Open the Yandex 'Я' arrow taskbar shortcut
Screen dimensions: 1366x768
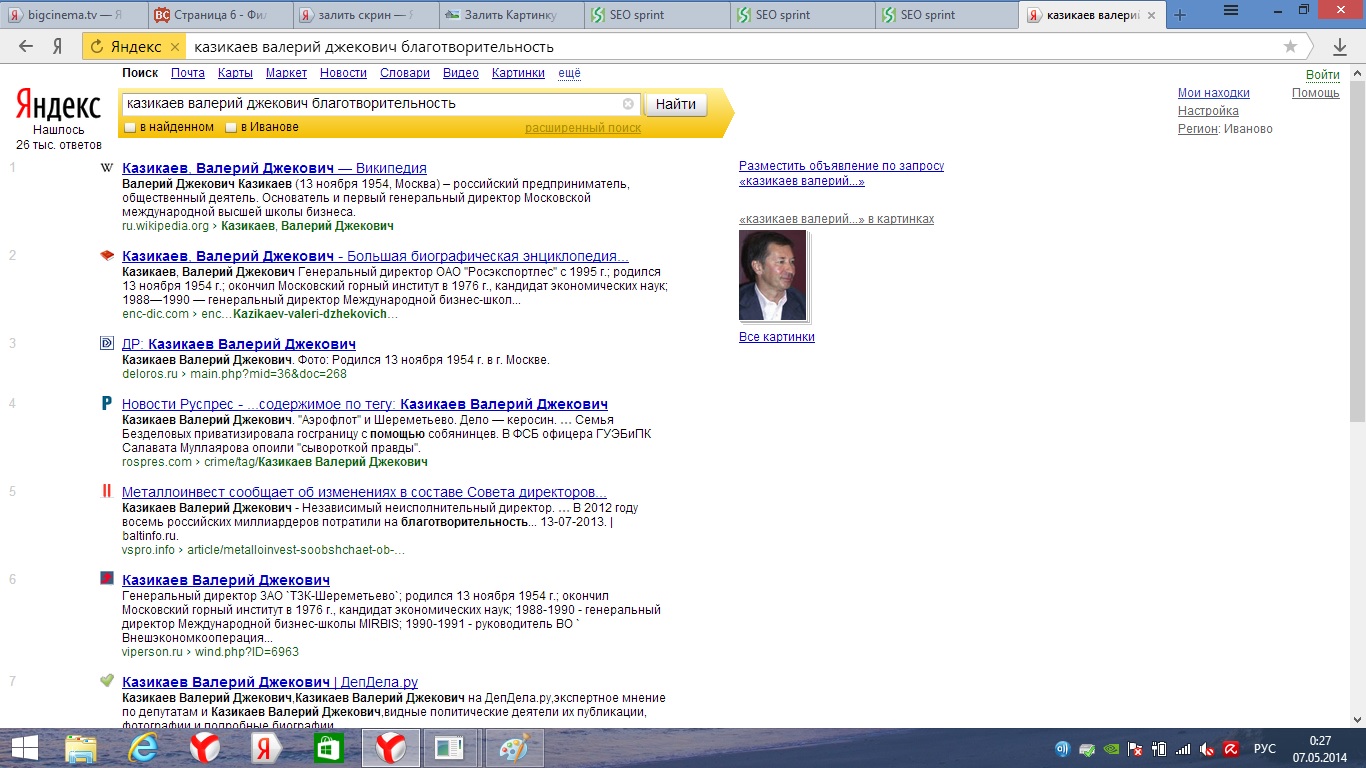point(267,748)
